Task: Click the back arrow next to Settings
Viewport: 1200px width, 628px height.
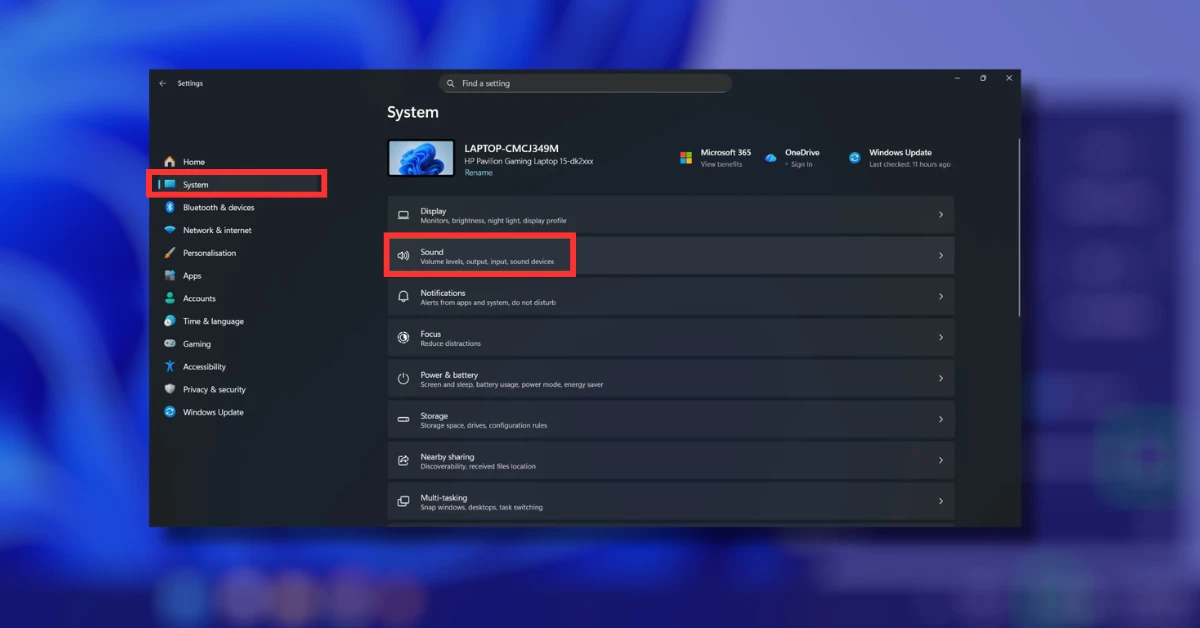Action: pos(163,83)
